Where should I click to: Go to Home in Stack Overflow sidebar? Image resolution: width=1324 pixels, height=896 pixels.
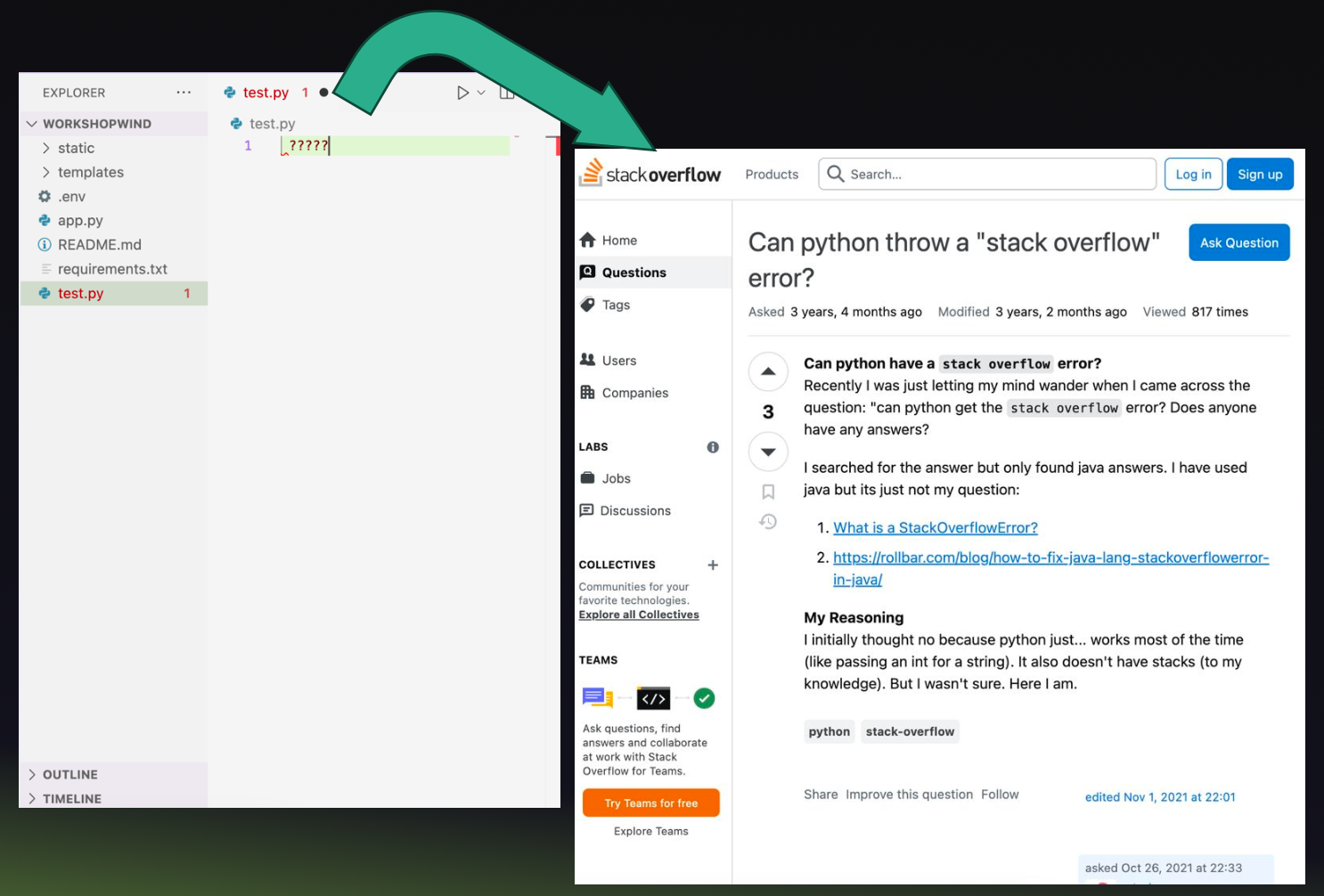click(619, 240)
